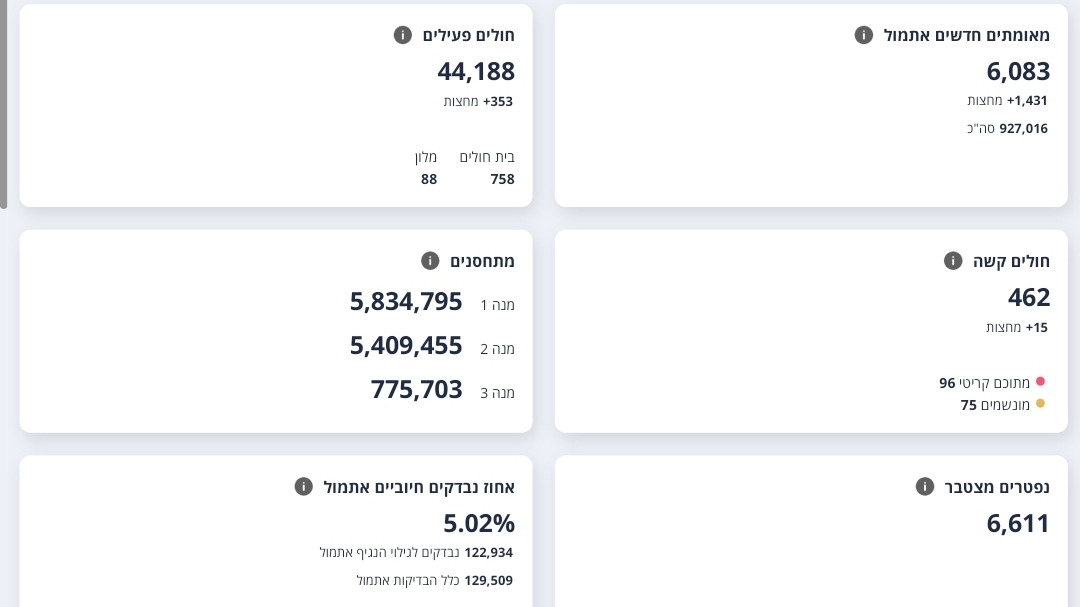Viewport: 1080px width, 607px height.
Task: Click positive test percentage 5.02%
Action: coord(479,523)
